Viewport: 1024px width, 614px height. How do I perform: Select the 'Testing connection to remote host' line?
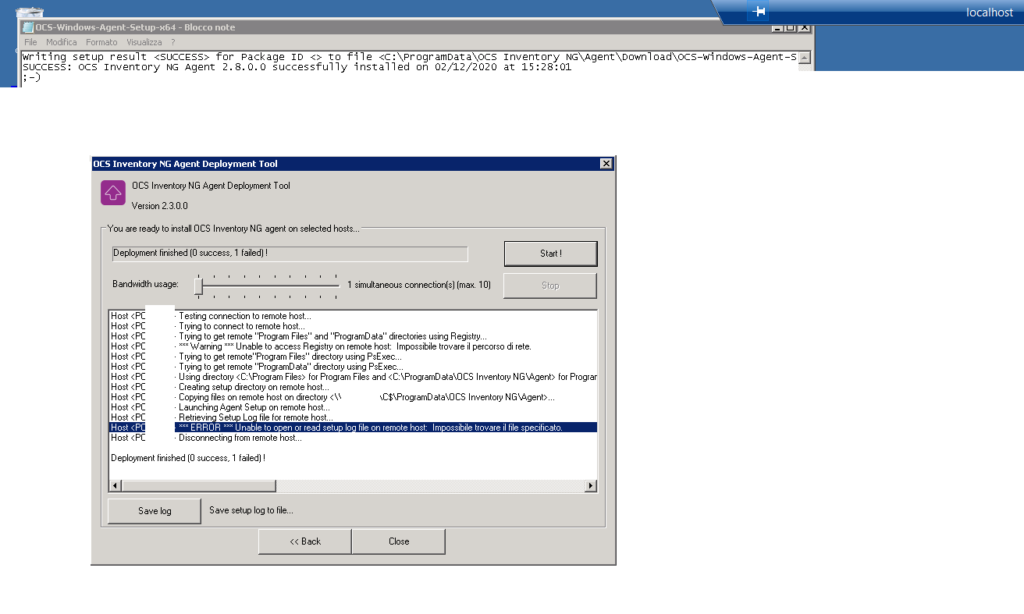point(353,315)
